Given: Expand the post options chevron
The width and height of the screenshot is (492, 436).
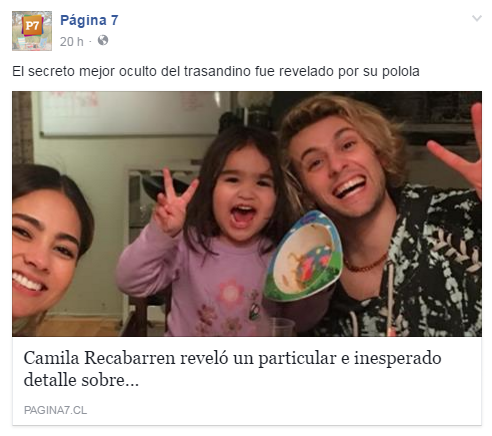Looking at the screenshot, I should coord(477,18).
